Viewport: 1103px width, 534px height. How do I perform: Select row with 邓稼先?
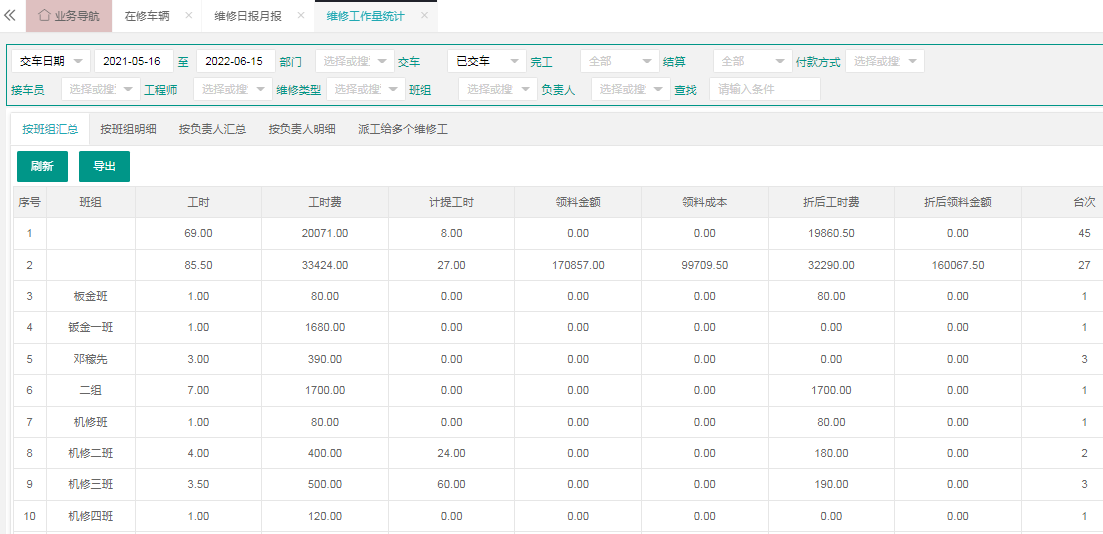(x=558, y=360)
